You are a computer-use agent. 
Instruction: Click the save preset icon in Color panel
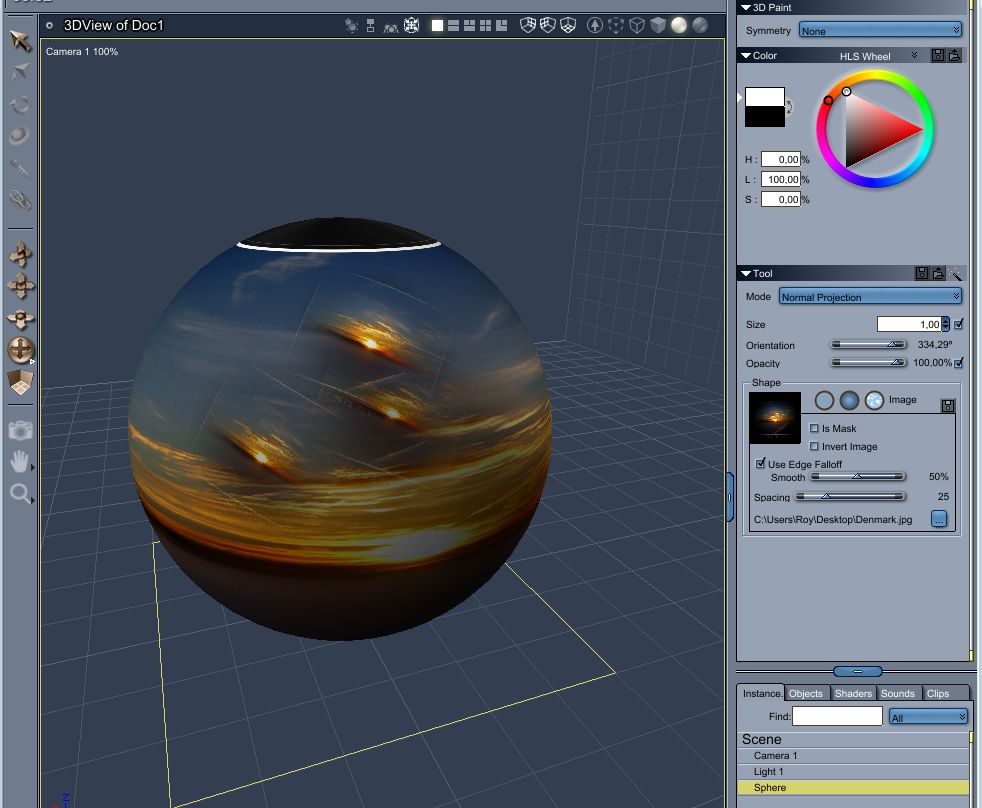click(938, 56)
